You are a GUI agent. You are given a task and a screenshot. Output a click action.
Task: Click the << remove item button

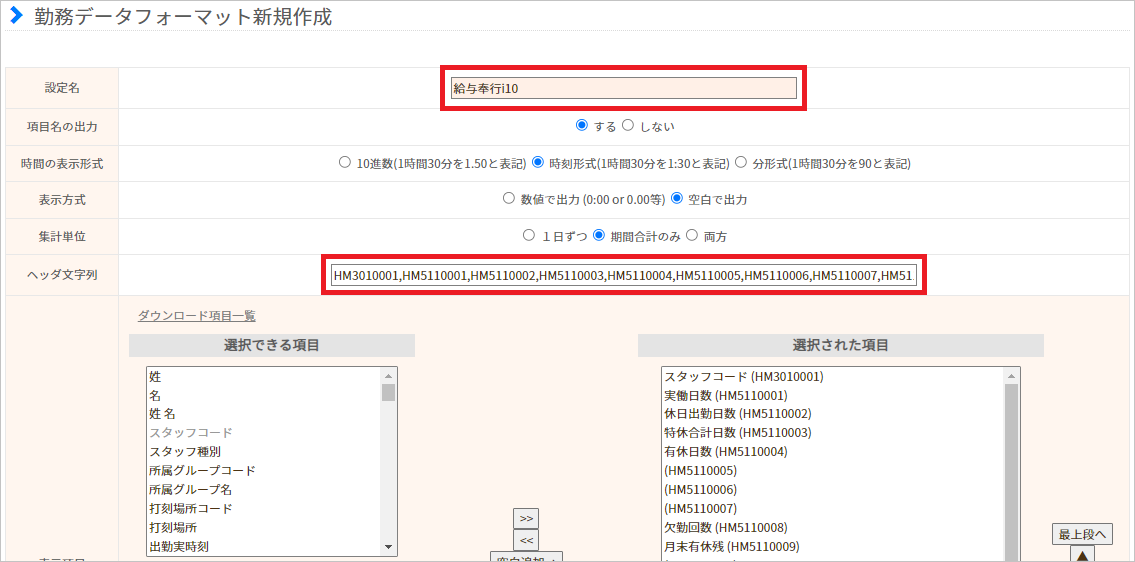click(526, 540)
